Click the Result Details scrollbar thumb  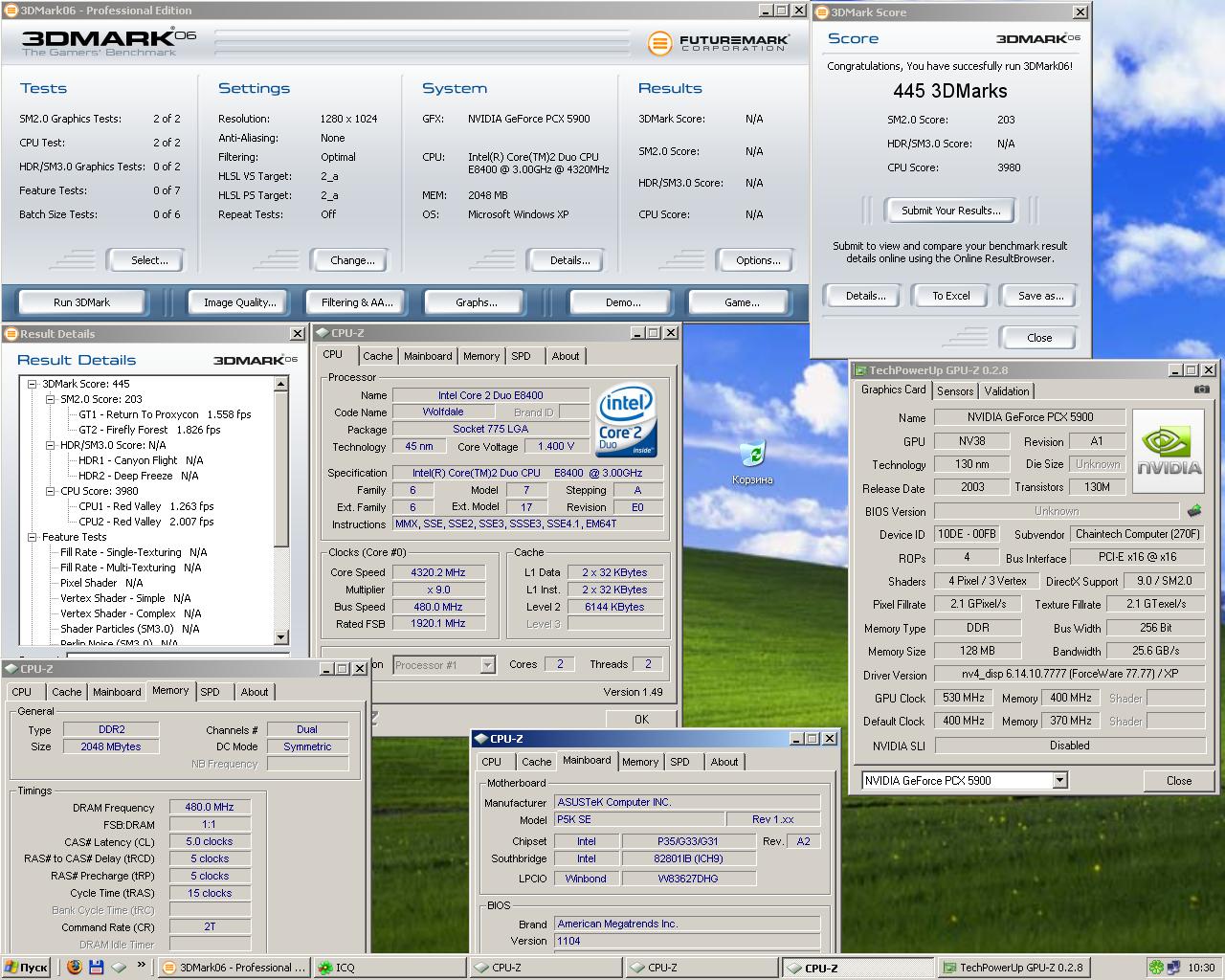click(280, 469)
